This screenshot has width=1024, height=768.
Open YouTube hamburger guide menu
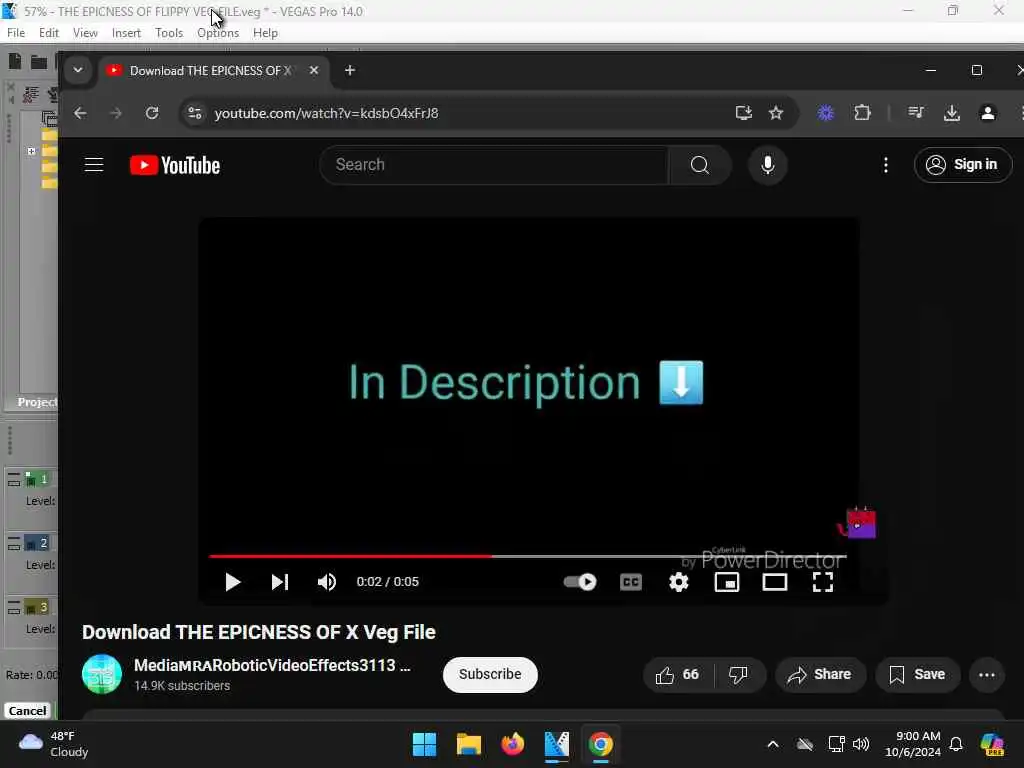94,165
